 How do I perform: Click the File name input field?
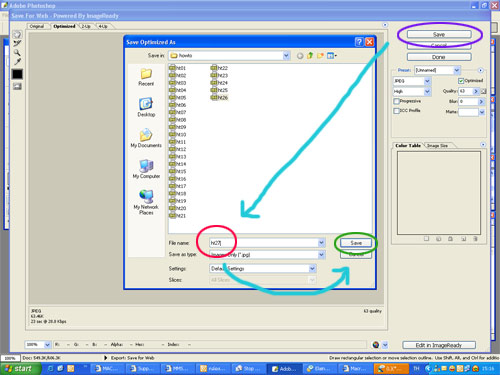(x=267, y=243)
